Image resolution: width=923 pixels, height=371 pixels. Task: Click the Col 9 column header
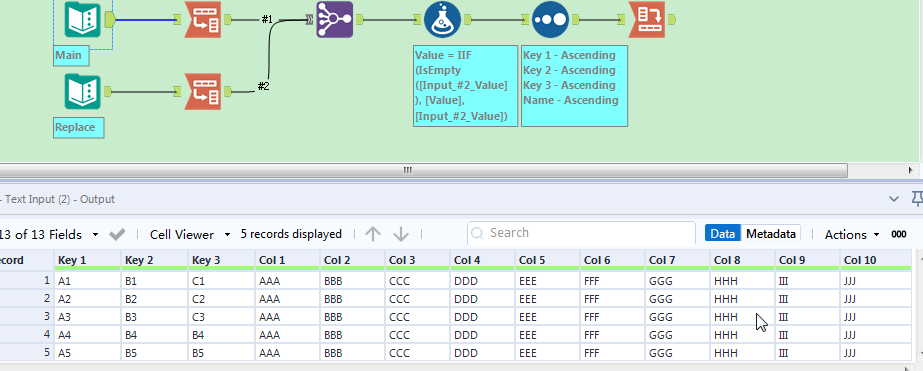click(x=808, y=260)
